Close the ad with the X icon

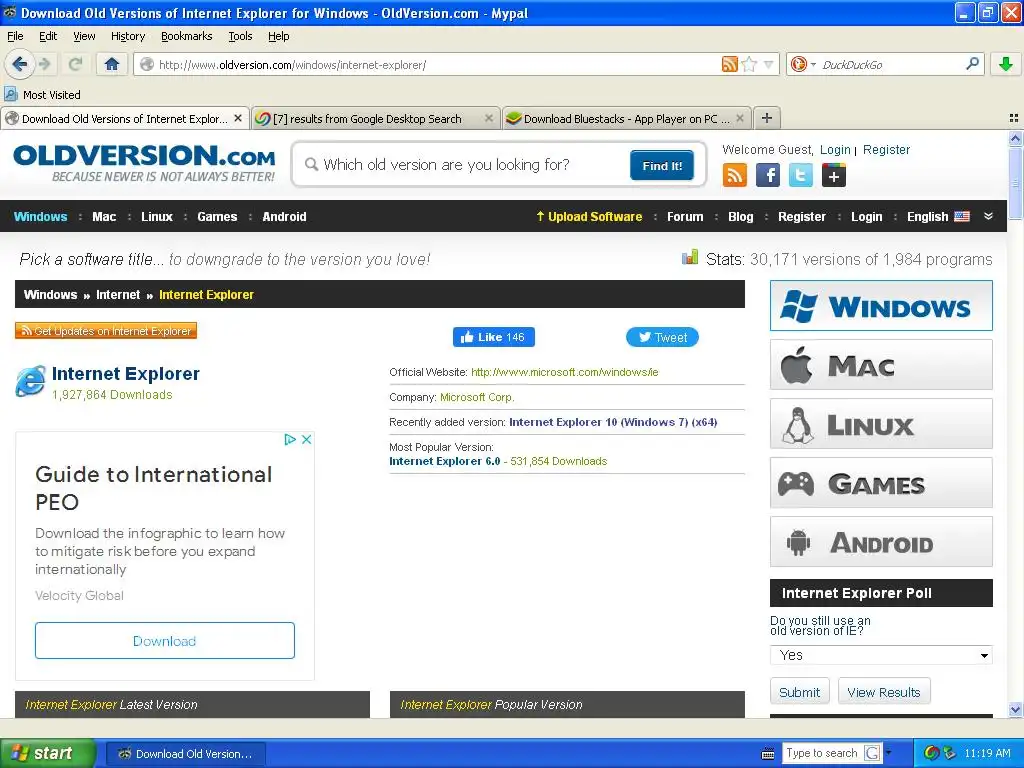306,439
